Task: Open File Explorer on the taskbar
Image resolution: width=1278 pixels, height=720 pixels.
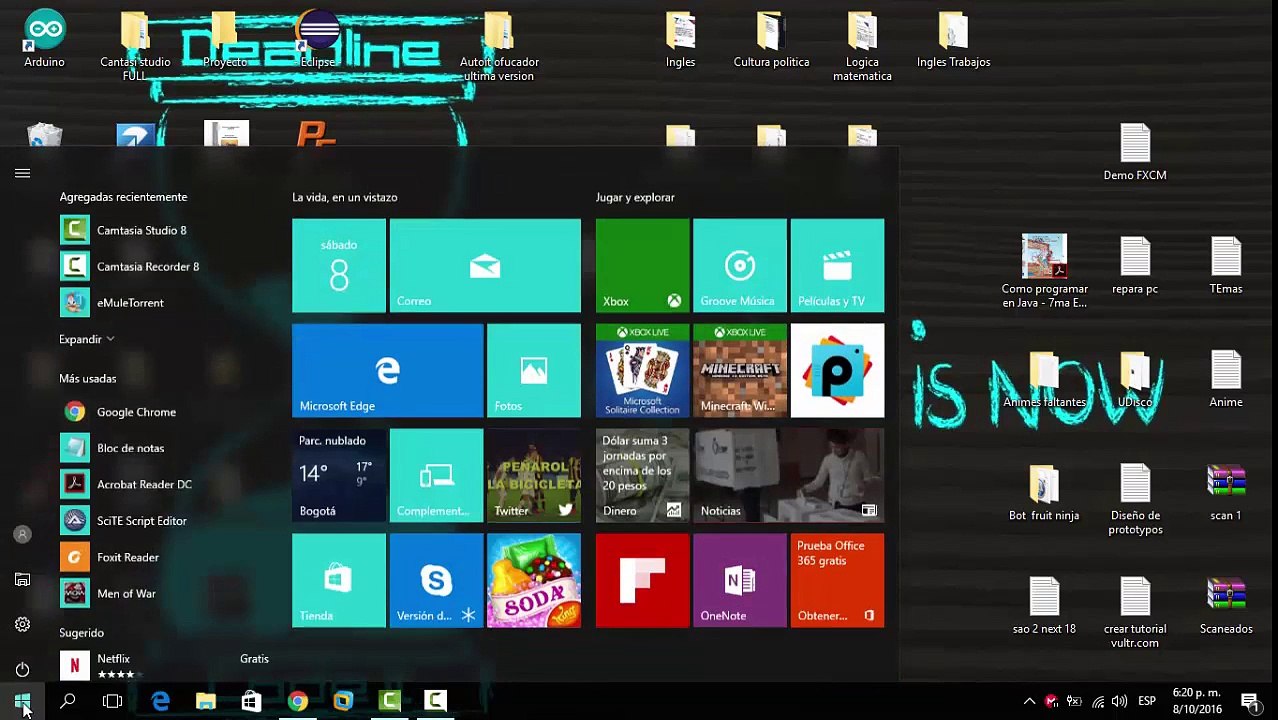Action: pyautogui.click(x=205, y=701)
